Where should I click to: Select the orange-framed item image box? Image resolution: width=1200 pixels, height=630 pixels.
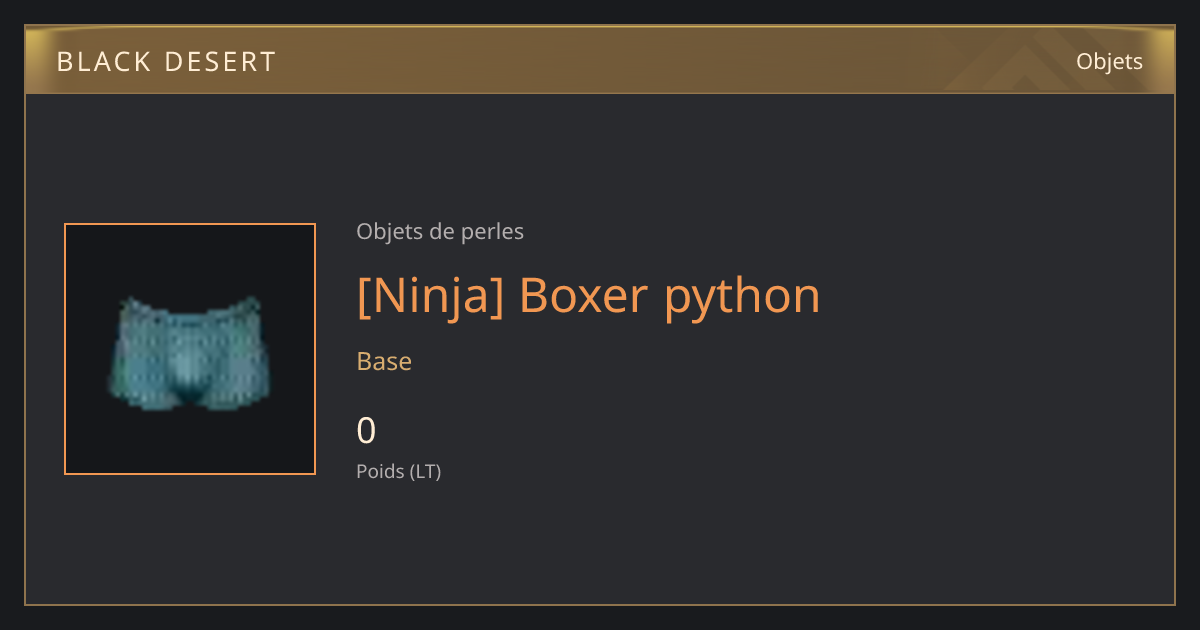click(x=190, y=349)
